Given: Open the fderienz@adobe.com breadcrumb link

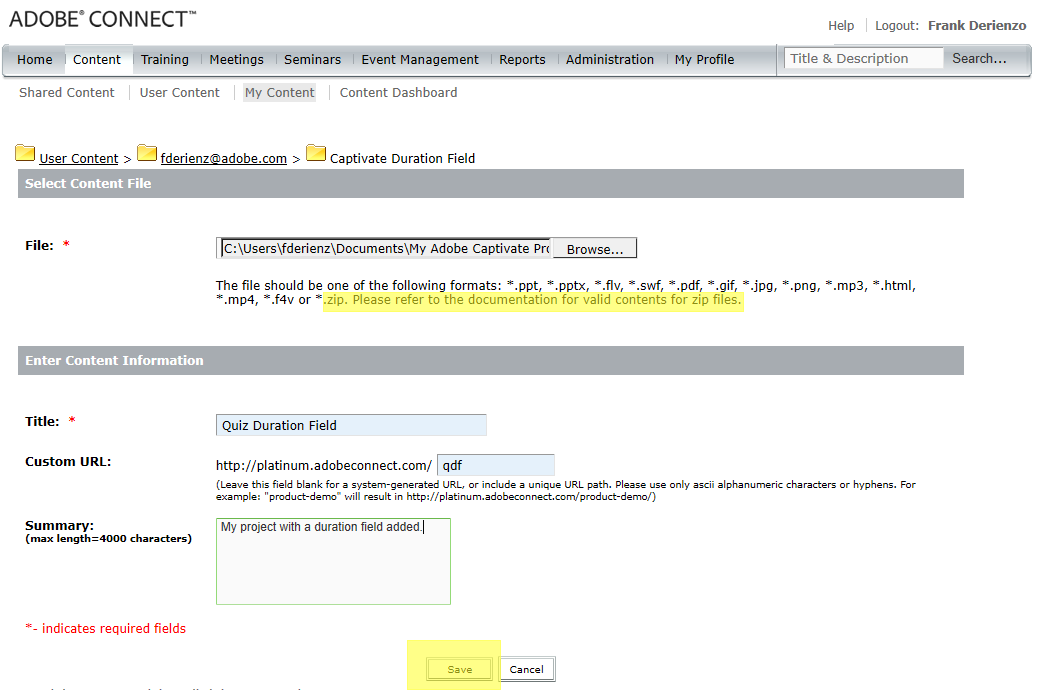Looking at the screenshot, I should pyautogui.click(x=223, y=158).
